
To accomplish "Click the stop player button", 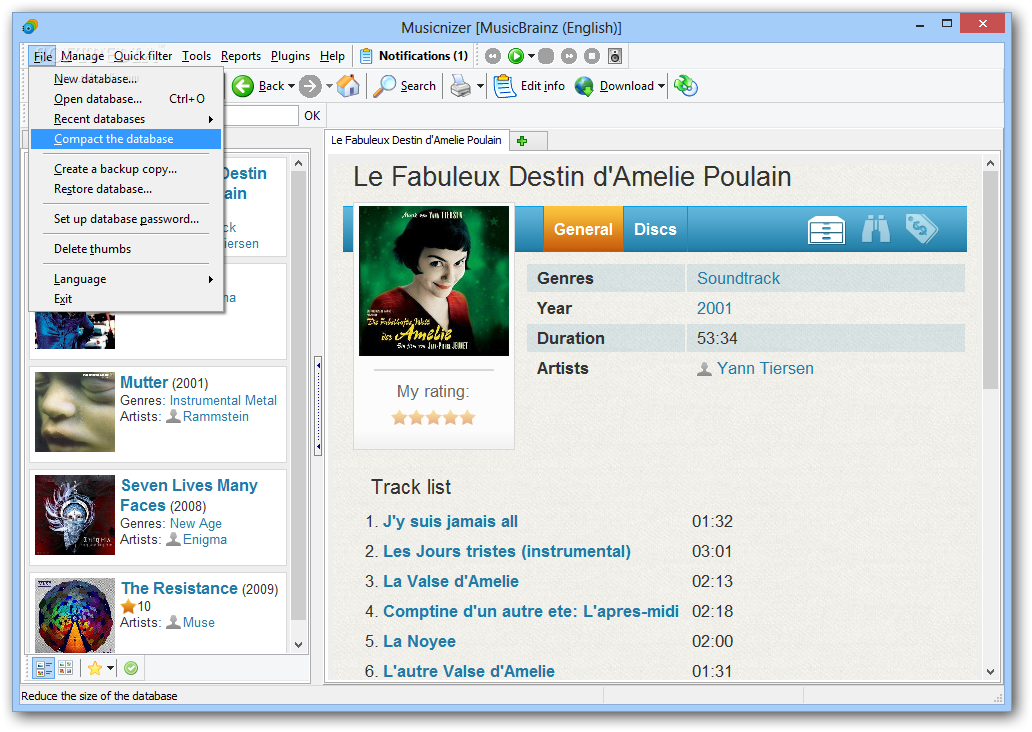I will click(x=592, y=57).
